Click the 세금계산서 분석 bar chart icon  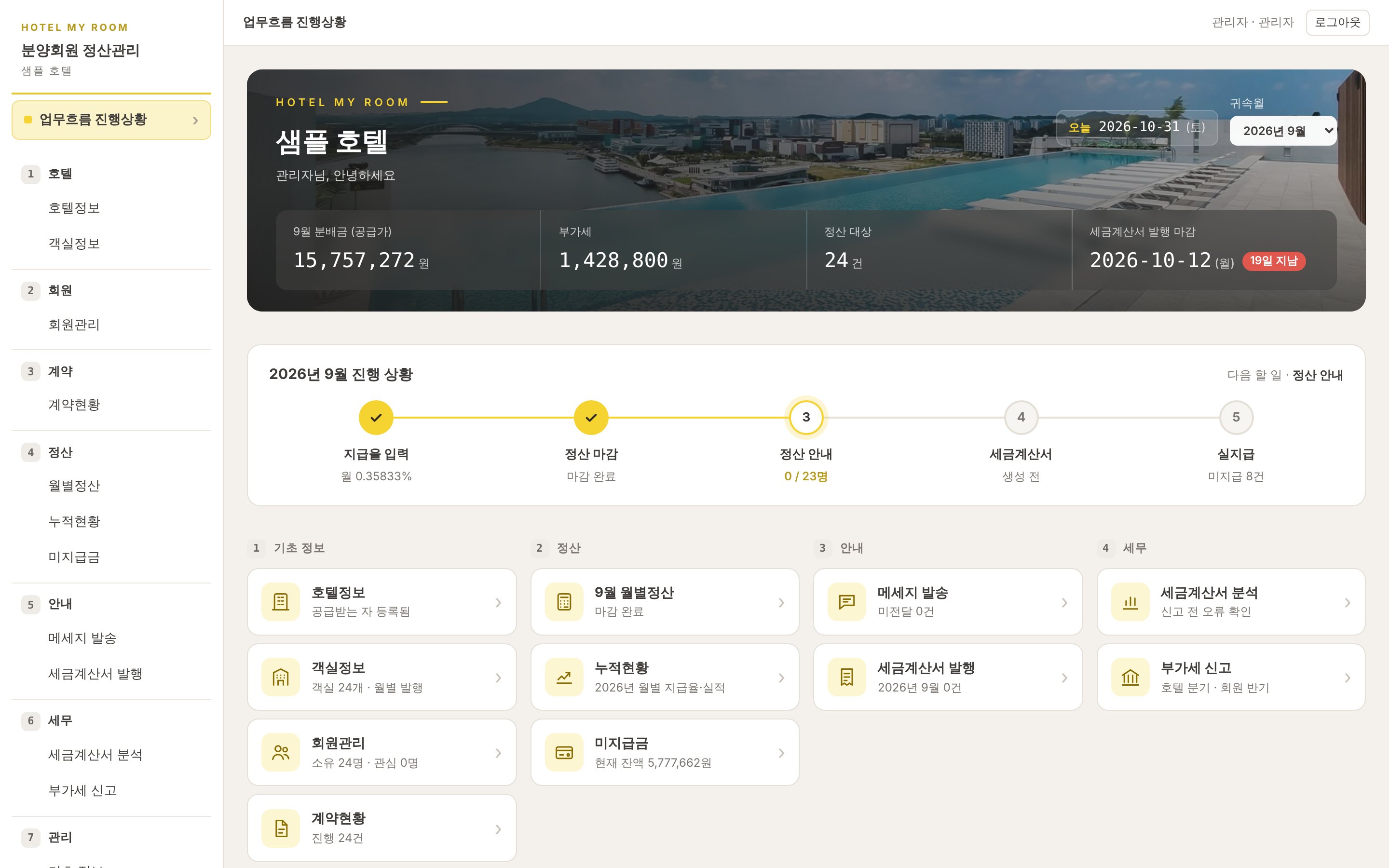coord(1130,602)
